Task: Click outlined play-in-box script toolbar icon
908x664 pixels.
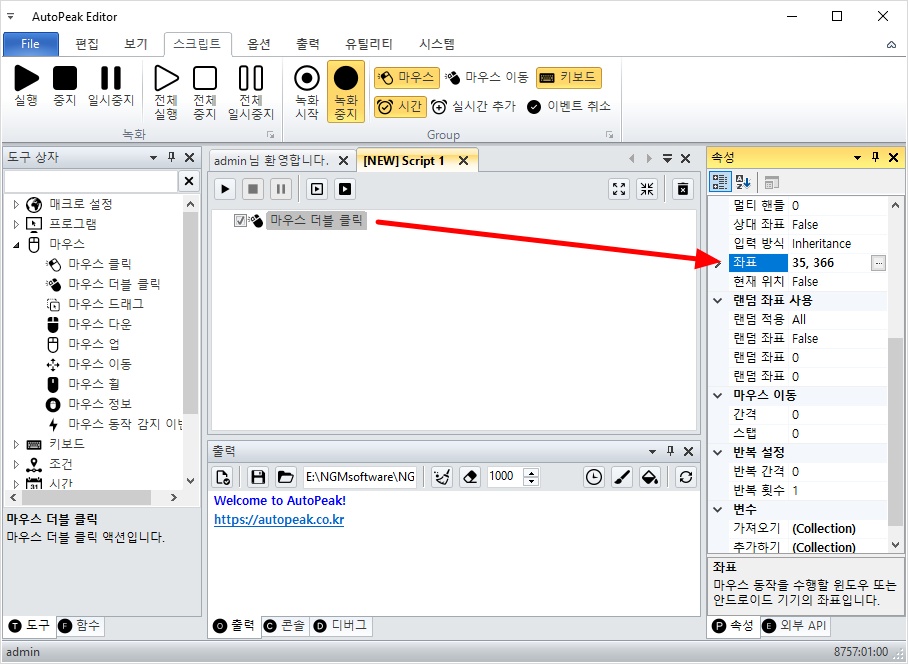Action: [x=317, y=189]
